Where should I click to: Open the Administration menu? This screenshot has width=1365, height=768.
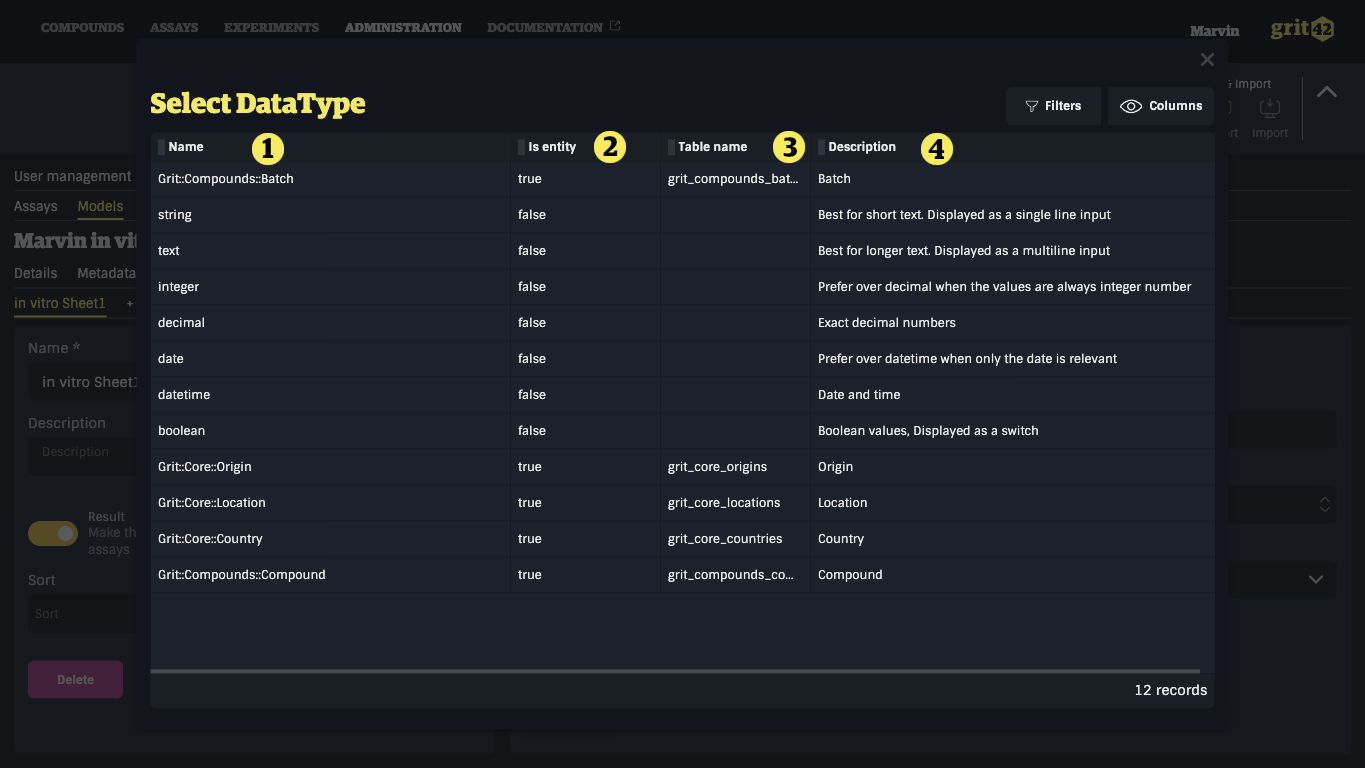point(403,28)
